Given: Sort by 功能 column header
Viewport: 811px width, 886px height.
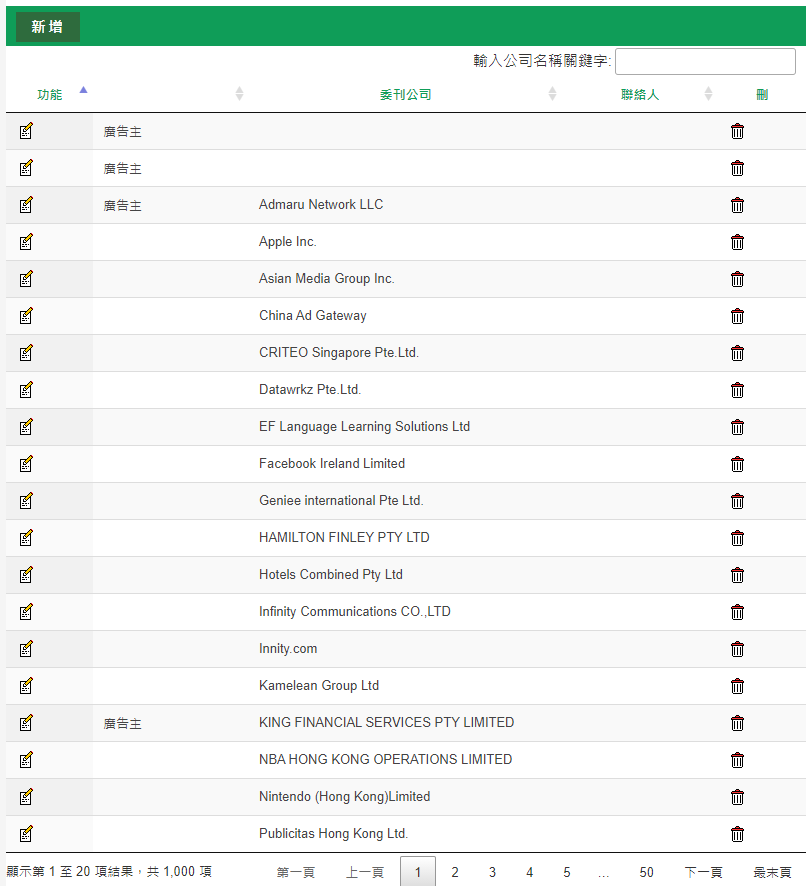Looking at the screenshot, I should point(50,94).
